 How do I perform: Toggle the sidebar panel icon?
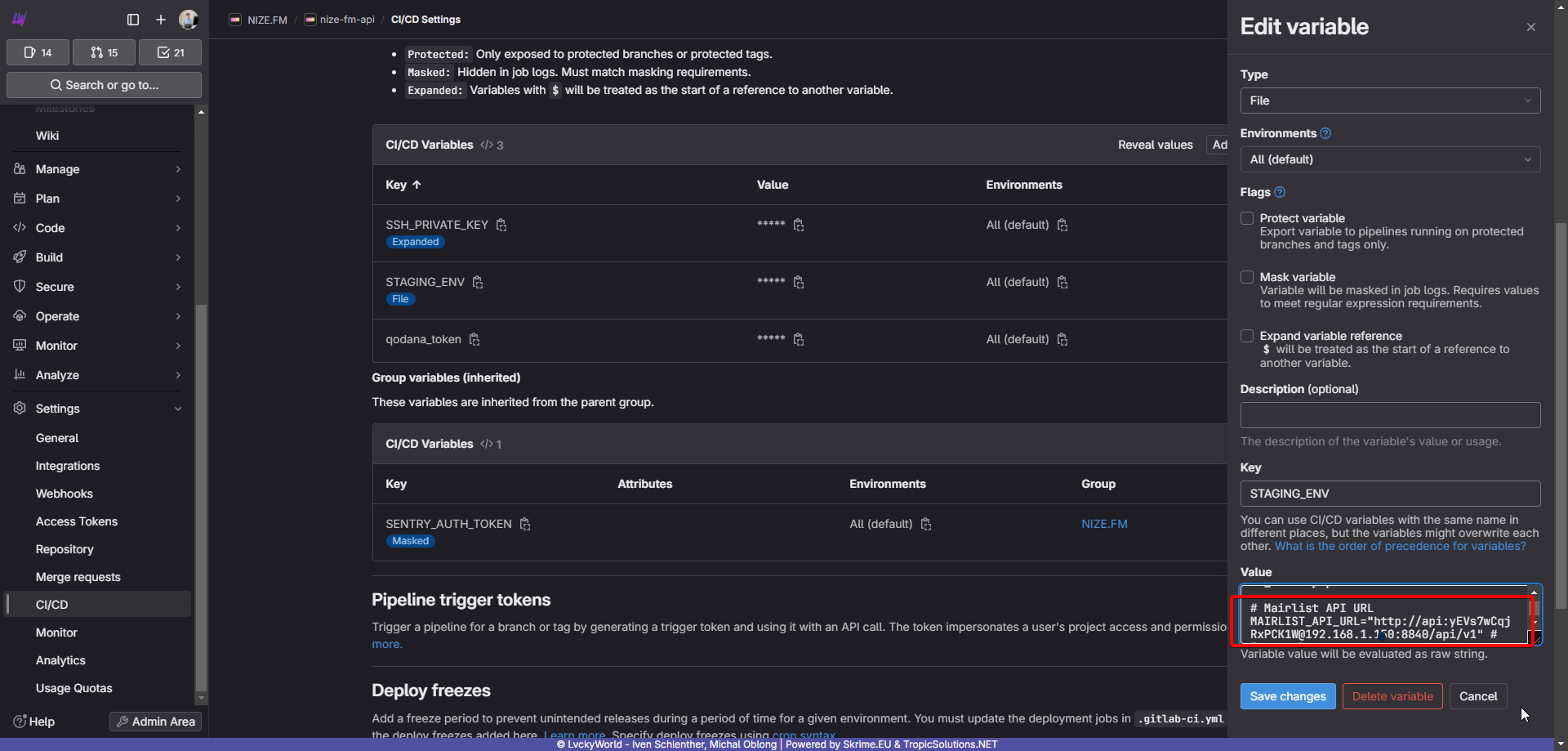coord(133,20)
